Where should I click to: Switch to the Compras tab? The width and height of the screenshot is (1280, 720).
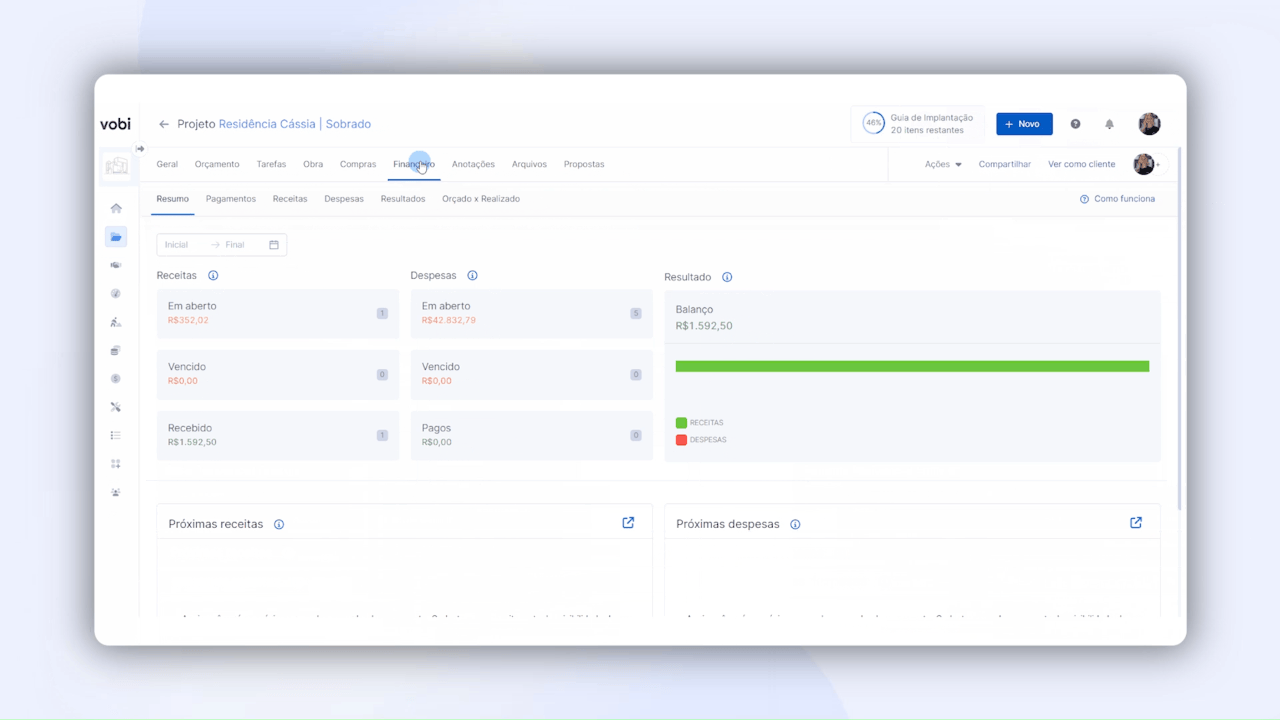click(358, 164)
